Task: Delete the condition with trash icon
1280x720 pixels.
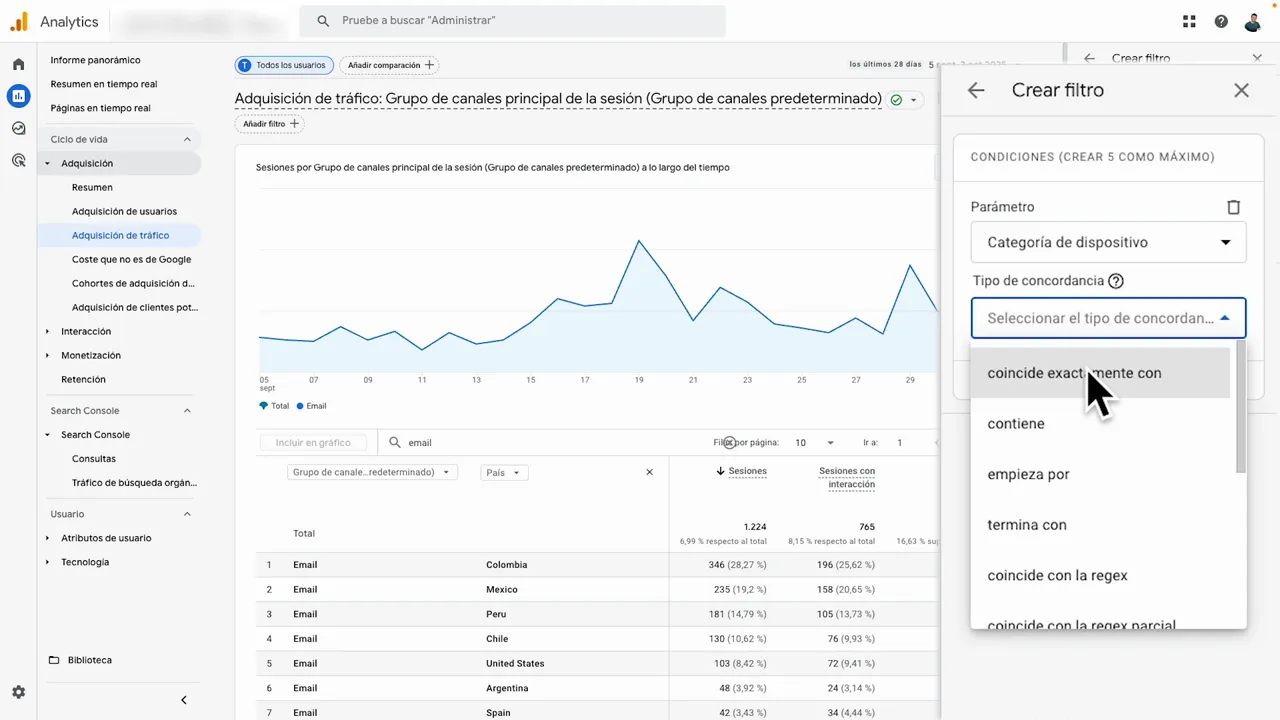Action: point(1233,207)
